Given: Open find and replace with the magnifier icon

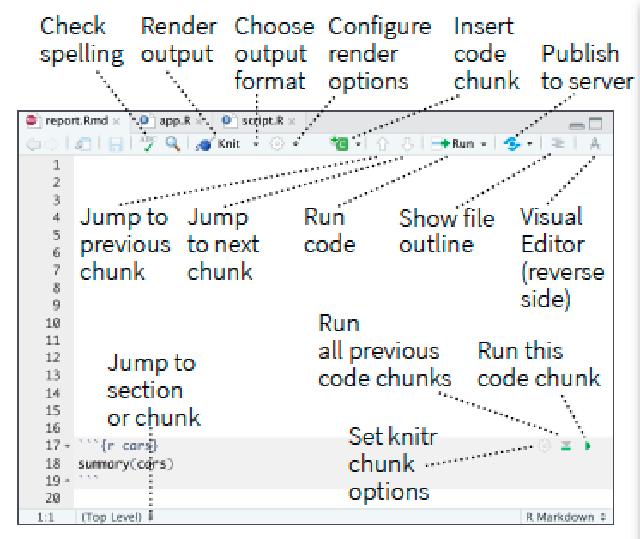Looking at the screenshot, I should tap(173, 144).
